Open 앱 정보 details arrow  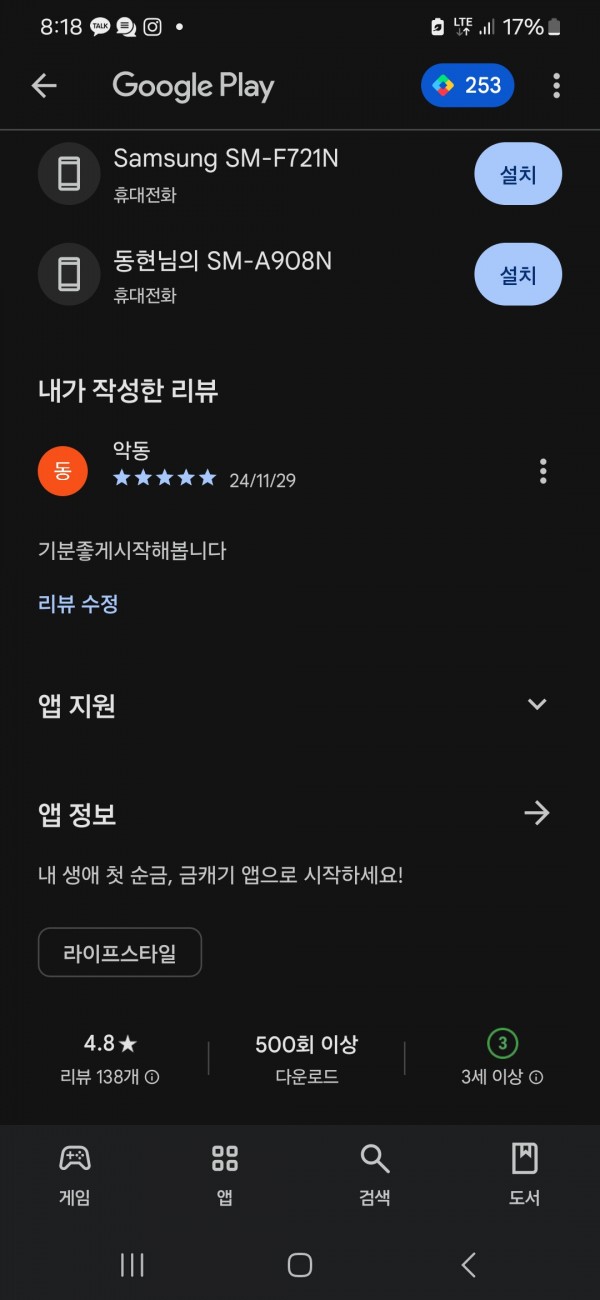(537, 813)
